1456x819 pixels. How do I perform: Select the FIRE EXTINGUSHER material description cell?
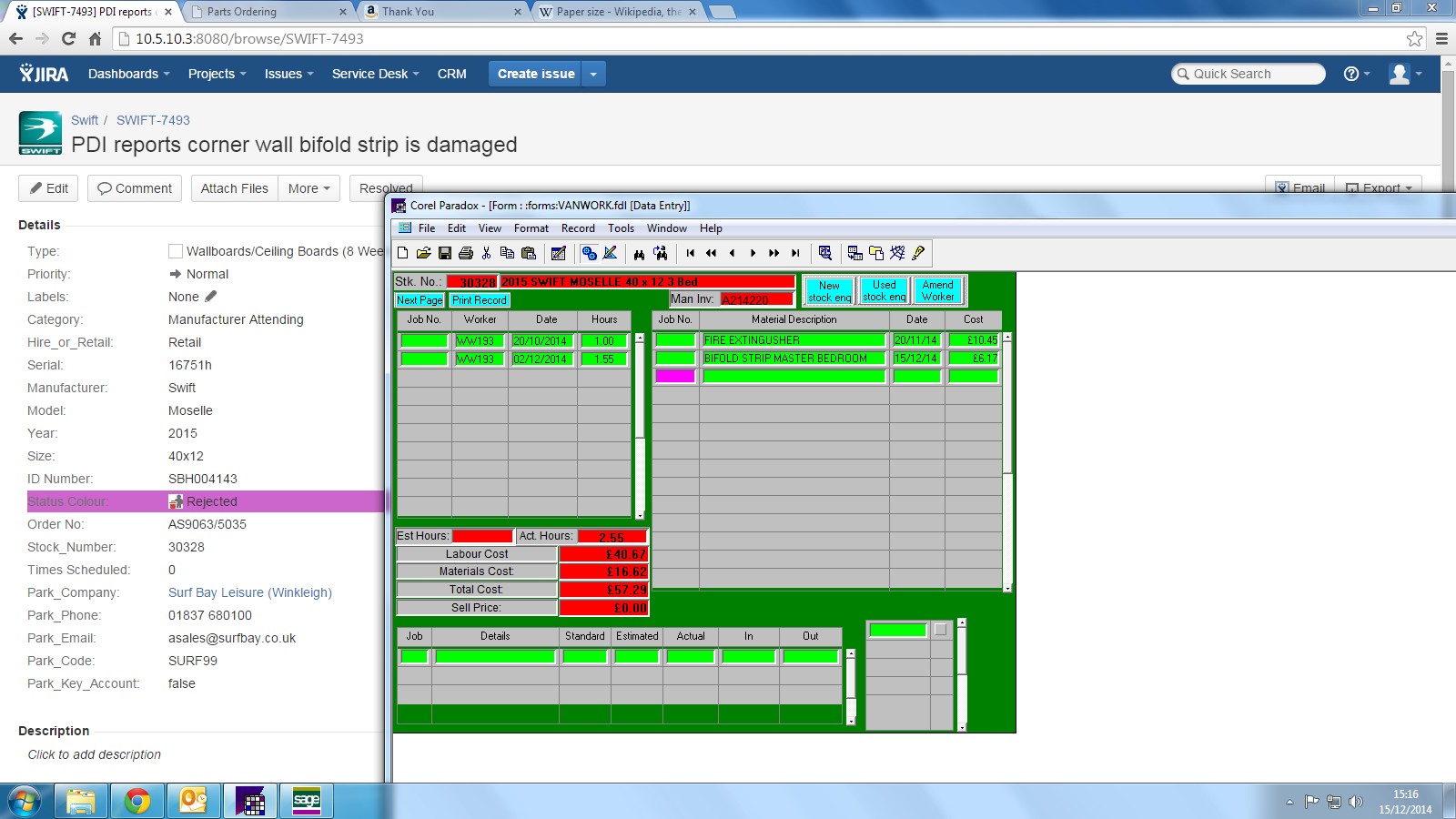tap(794, 340)
